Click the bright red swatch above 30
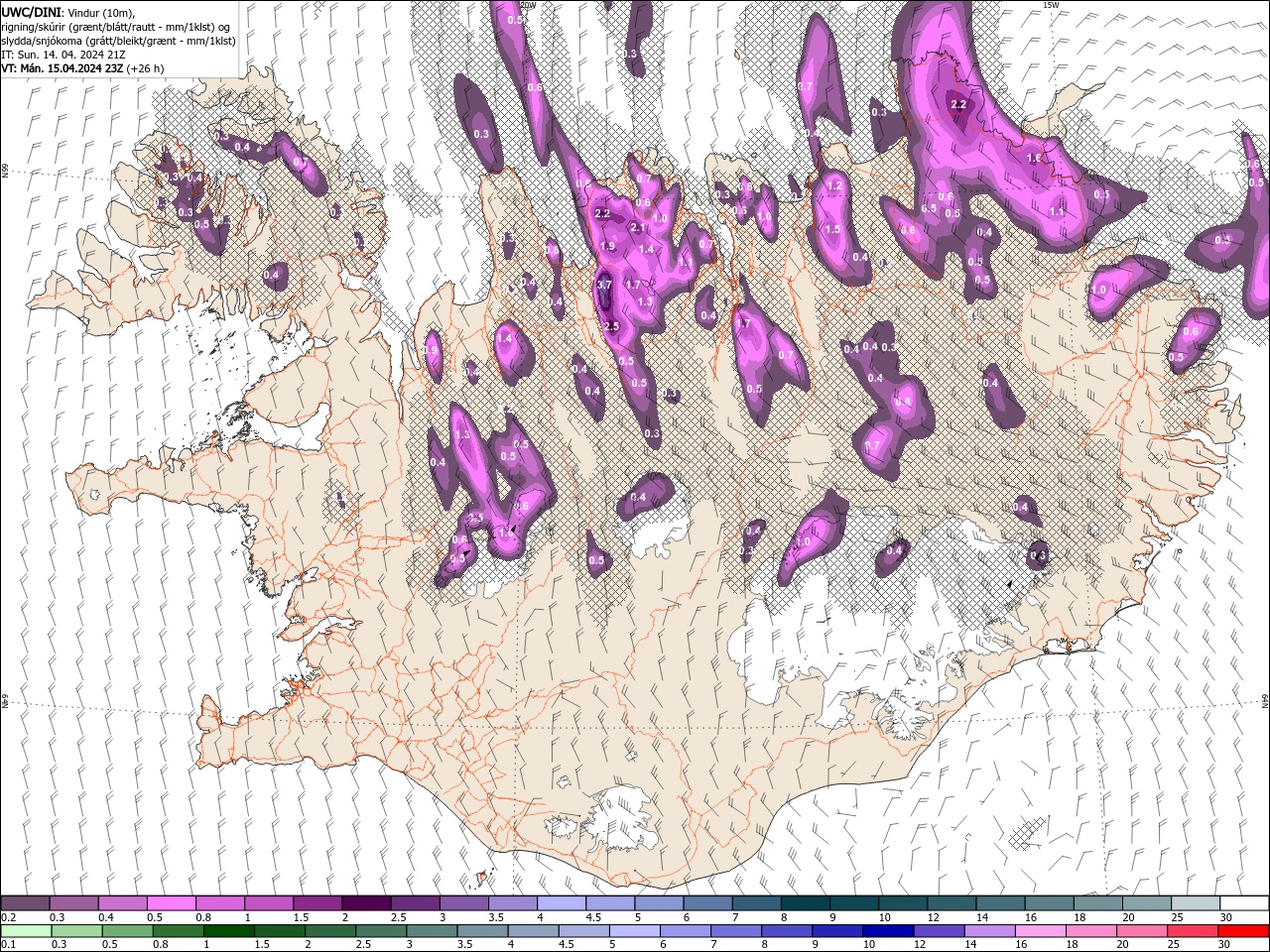Screen dimensions: 1270x952 1242,930
